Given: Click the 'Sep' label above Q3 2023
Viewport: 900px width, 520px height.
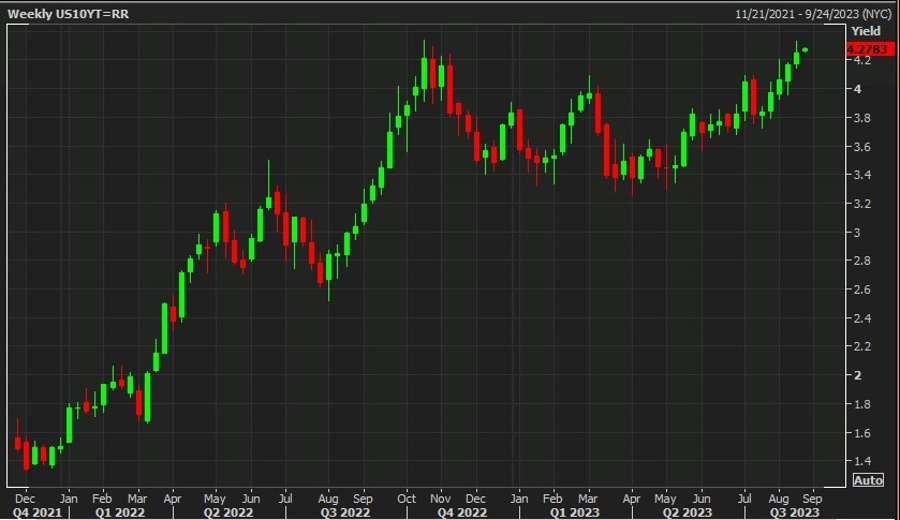Looking at the screenshot, I should [812, 498].
